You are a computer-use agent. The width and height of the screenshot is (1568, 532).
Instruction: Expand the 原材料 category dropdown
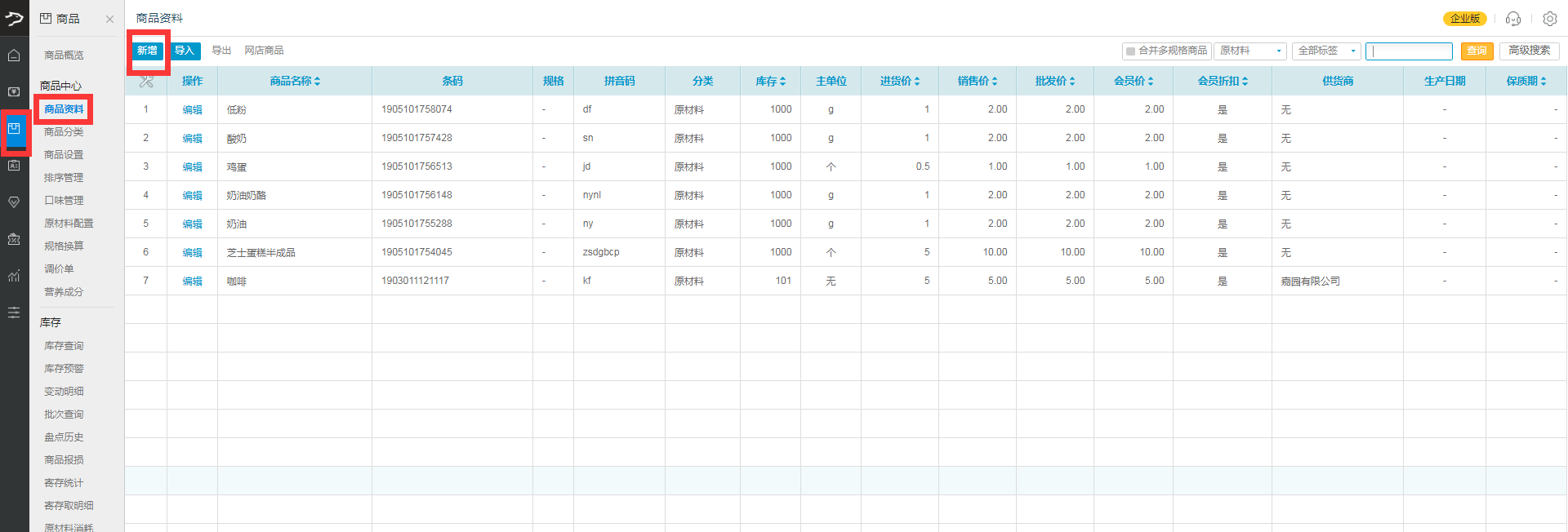(x=1249, y=51)
